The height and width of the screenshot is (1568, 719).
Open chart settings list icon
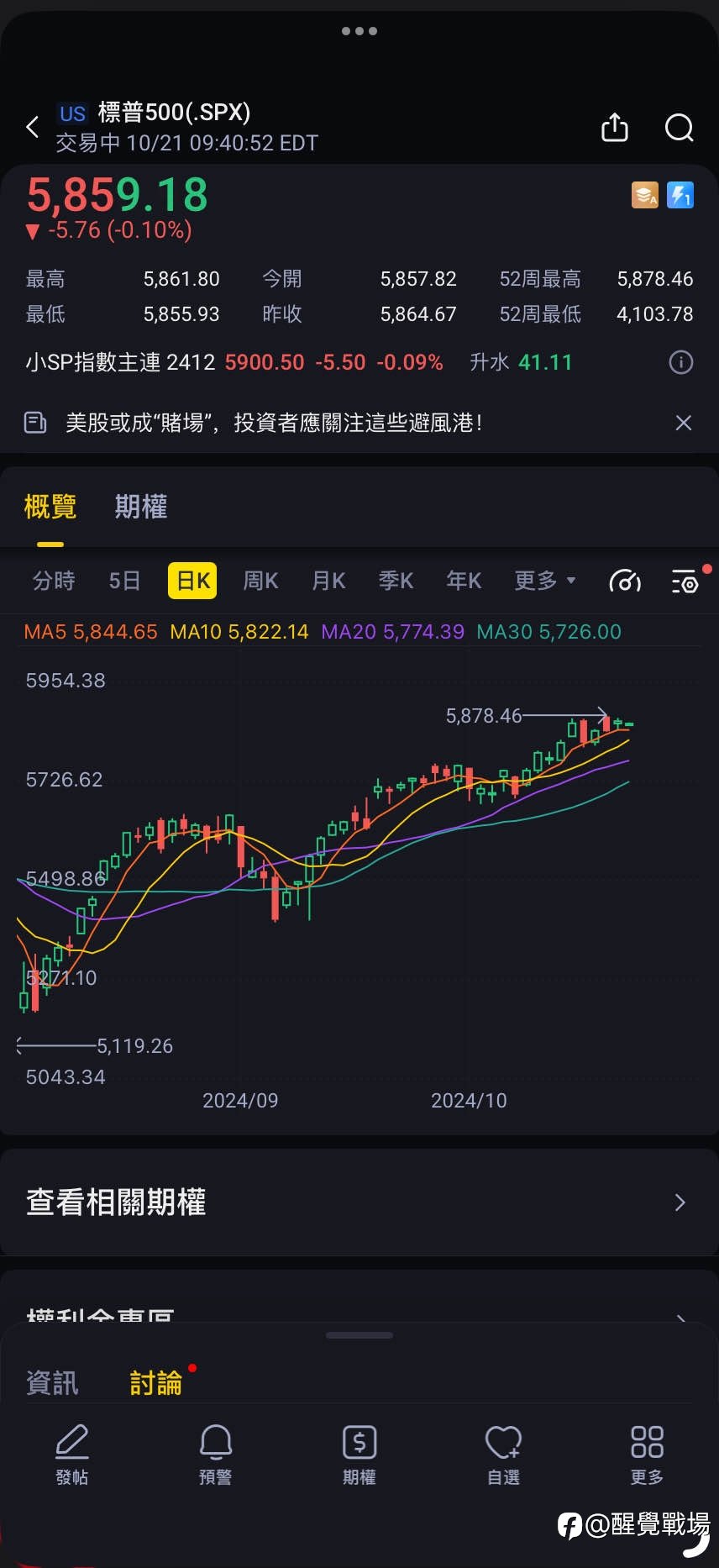click(x=685, y=581)
